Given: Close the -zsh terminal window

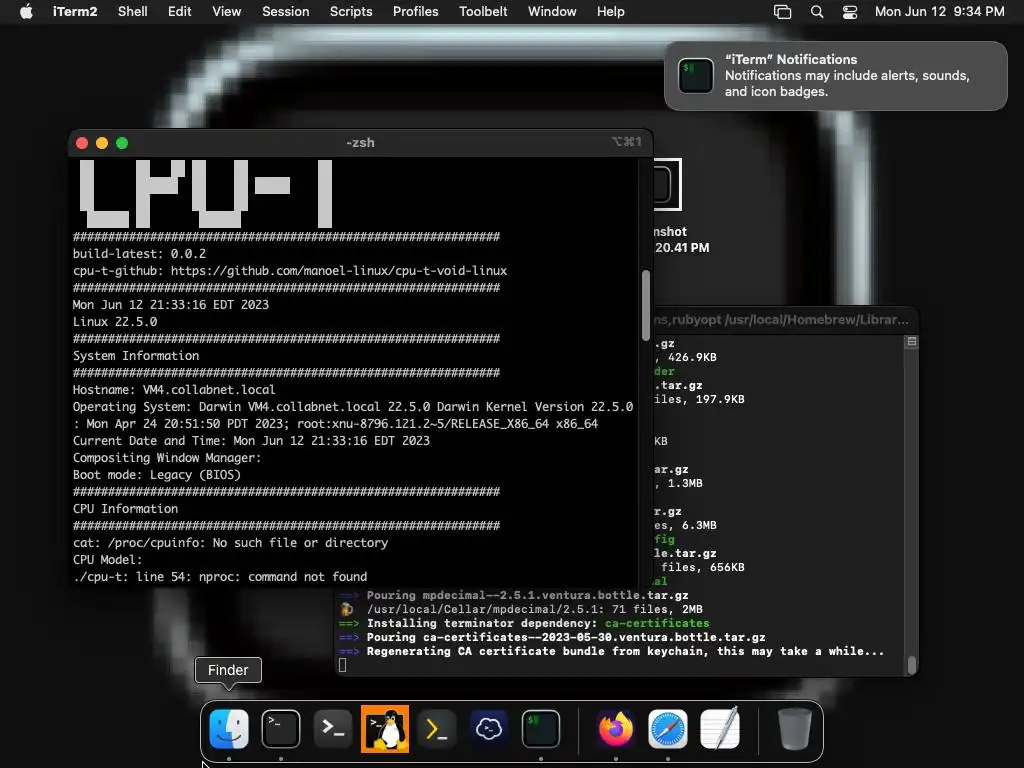Looking at the screenshot, I should 82,143.
